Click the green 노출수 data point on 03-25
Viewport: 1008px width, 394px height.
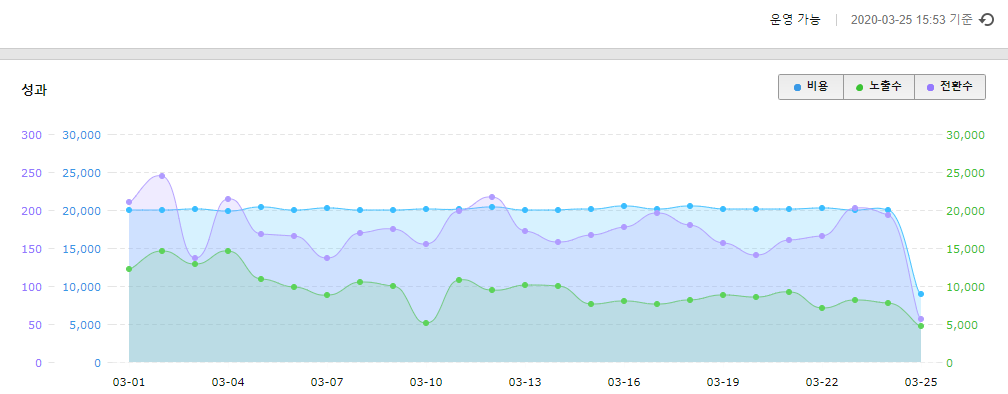pyautogui.click(x=921, y=327)
